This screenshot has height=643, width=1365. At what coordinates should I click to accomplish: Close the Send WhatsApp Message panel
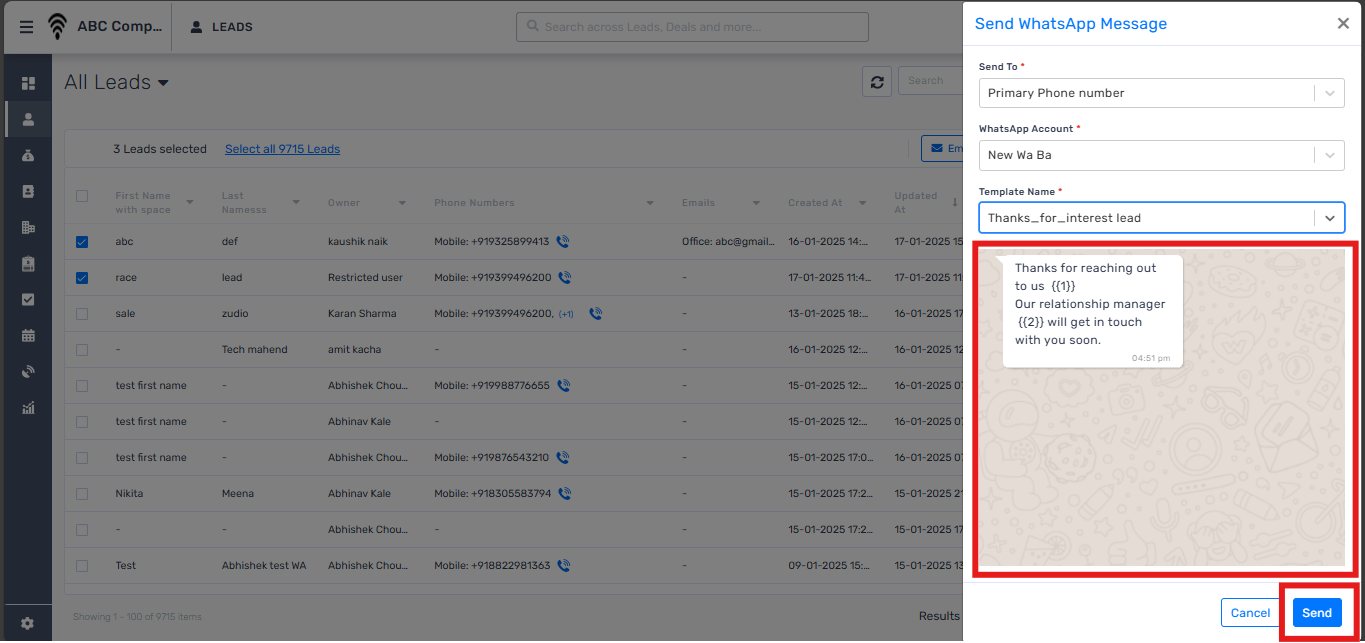[1343, 24]
